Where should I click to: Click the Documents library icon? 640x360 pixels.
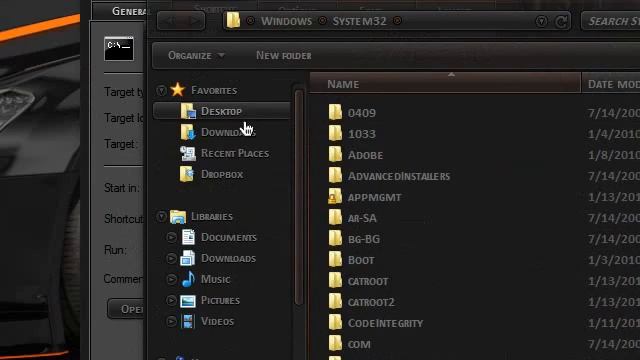coord(188,237)
